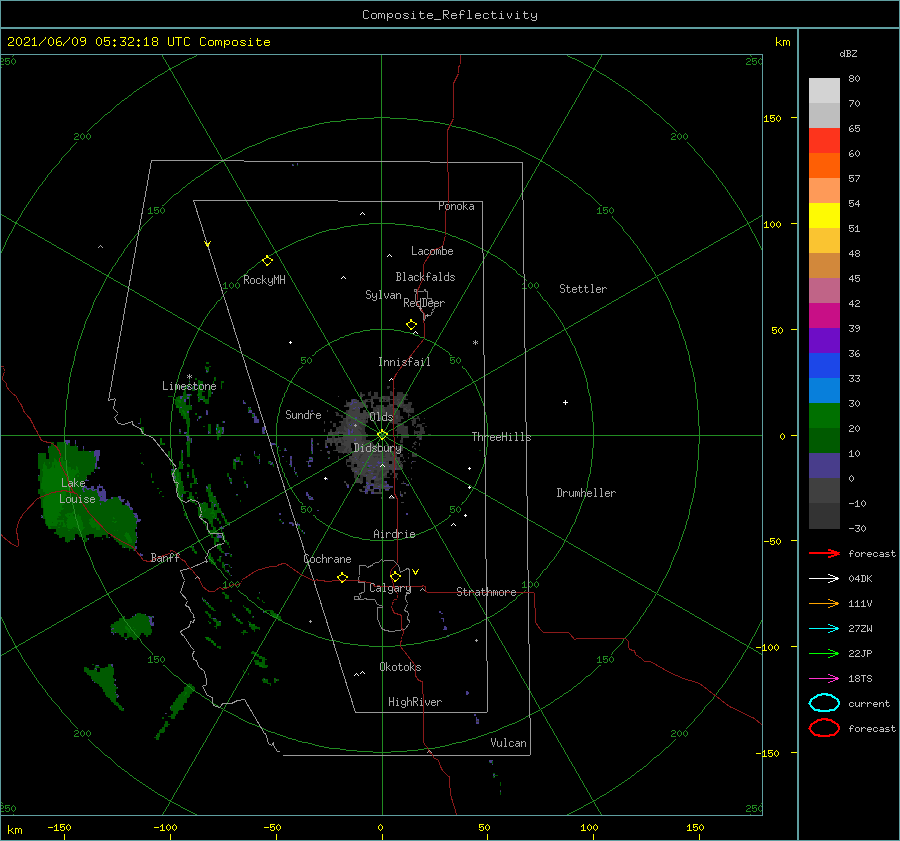Screen dimensions: 900x841
Task: Click the yellow diamond marker below RedDeer
Action: click(411, 325)
